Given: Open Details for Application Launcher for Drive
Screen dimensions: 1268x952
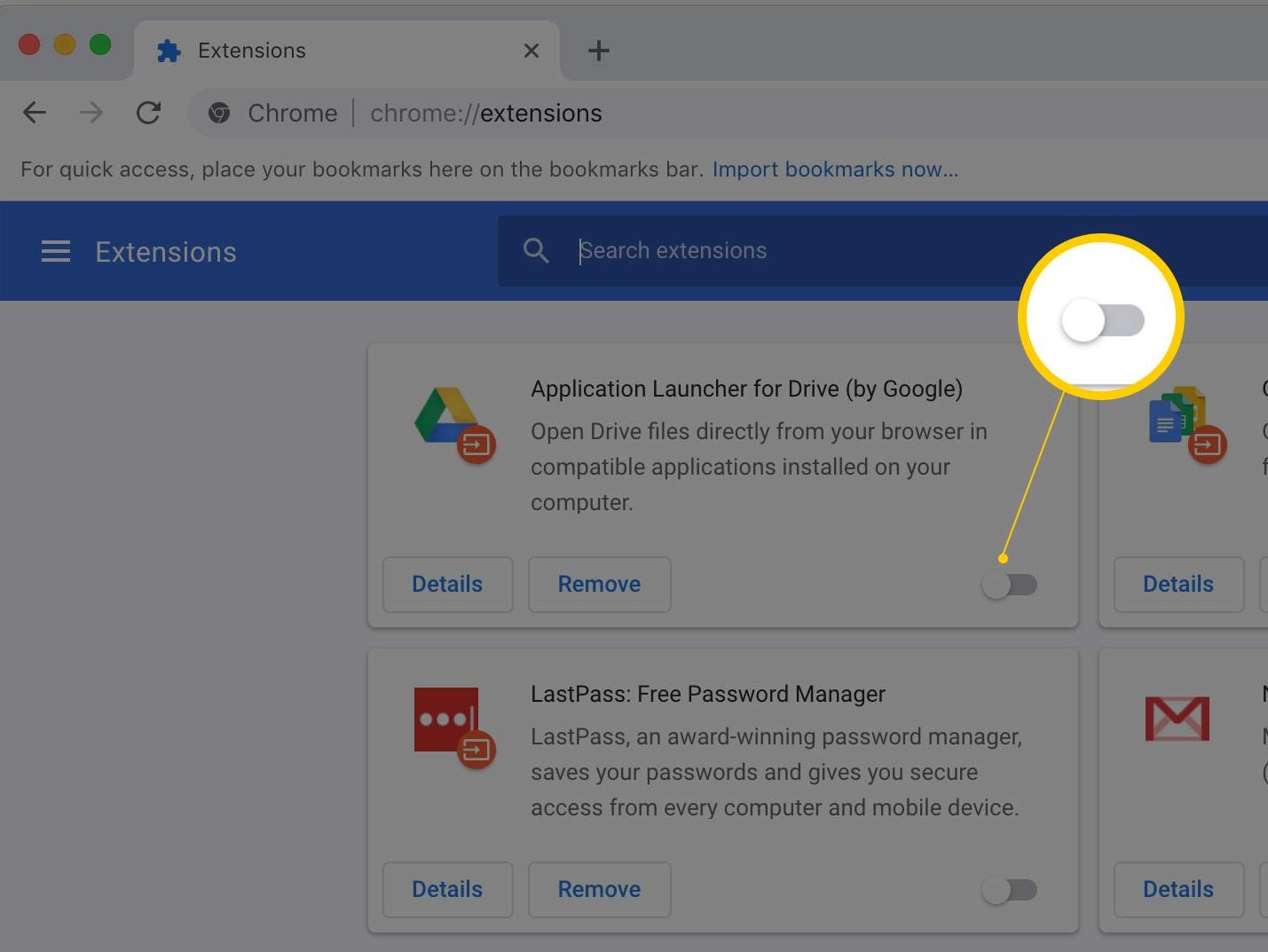Looking at the screenshot, I should pyautogui.click(x=447, y=585).
